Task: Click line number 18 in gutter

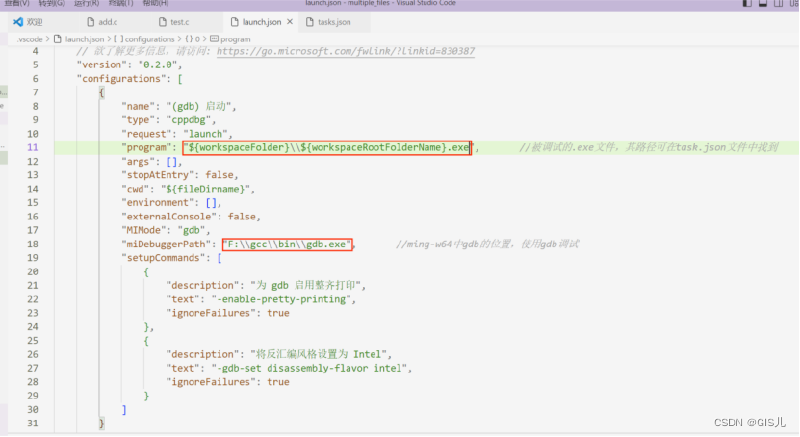Action: click(x=33, y=244)
